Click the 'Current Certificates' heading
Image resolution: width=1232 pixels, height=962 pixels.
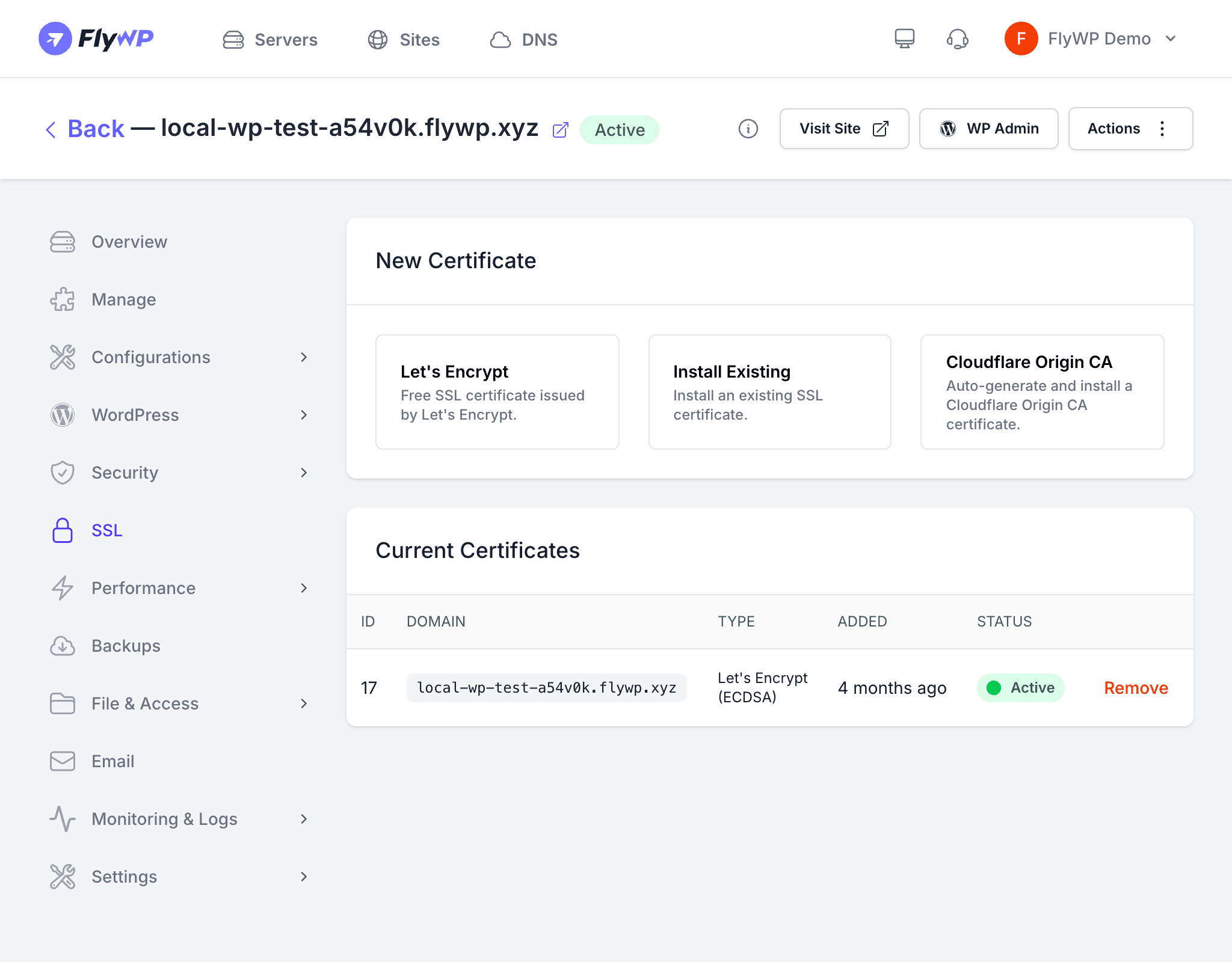point(478,551)
